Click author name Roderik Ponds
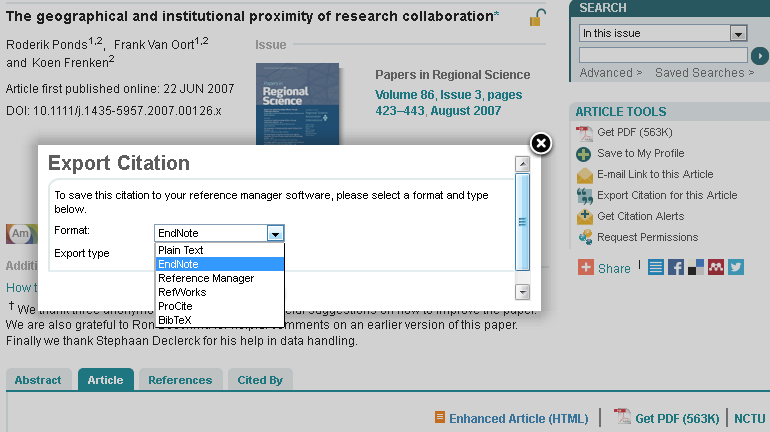 [47, 45]
